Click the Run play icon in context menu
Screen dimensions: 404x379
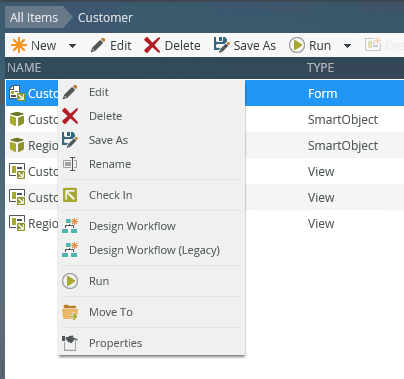coord(70,281)
